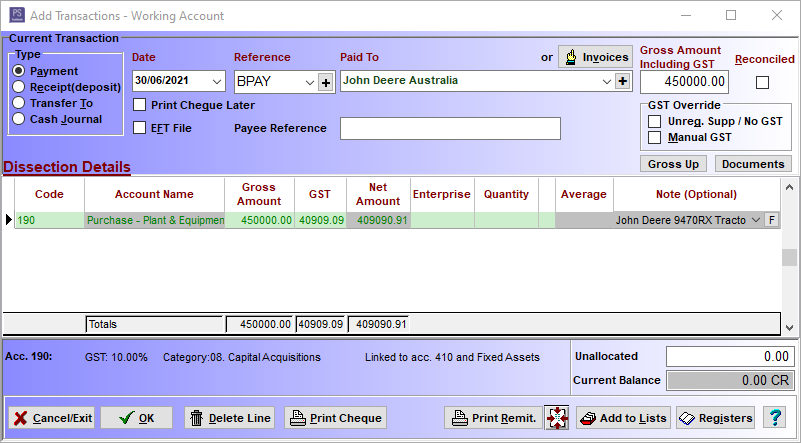Click the dissection scrollbar up arrow
The width and height of the screenshot is (801, 443).
[x=789, y=188]
